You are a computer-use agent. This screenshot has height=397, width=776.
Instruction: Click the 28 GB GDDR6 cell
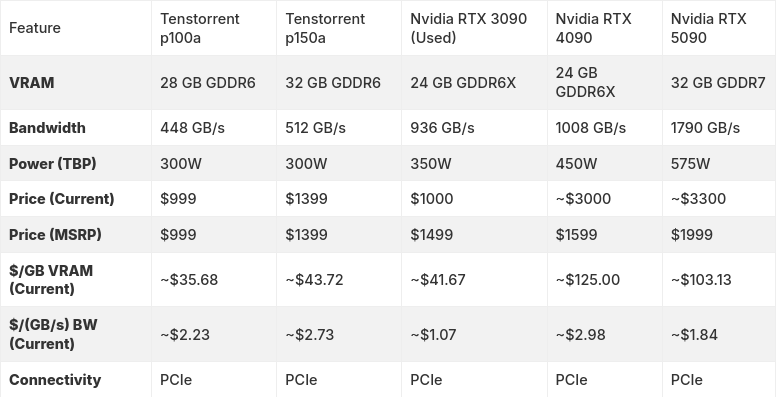(207, 83)
